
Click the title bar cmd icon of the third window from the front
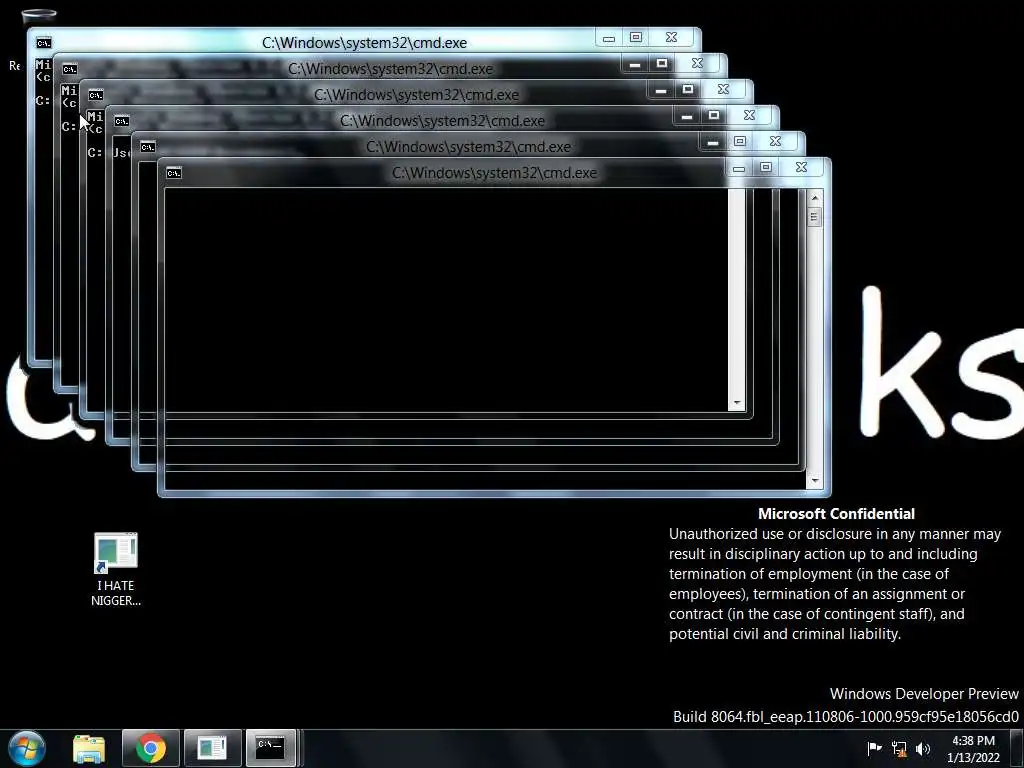tap(121, 121)
